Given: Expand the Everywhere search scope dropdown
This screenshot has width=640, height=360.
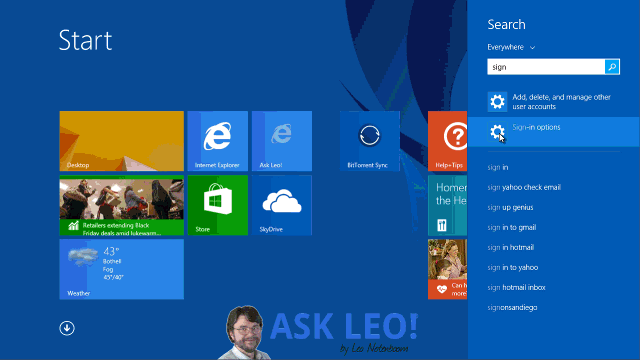Looking at the screenshot, I should coord(511,47).
